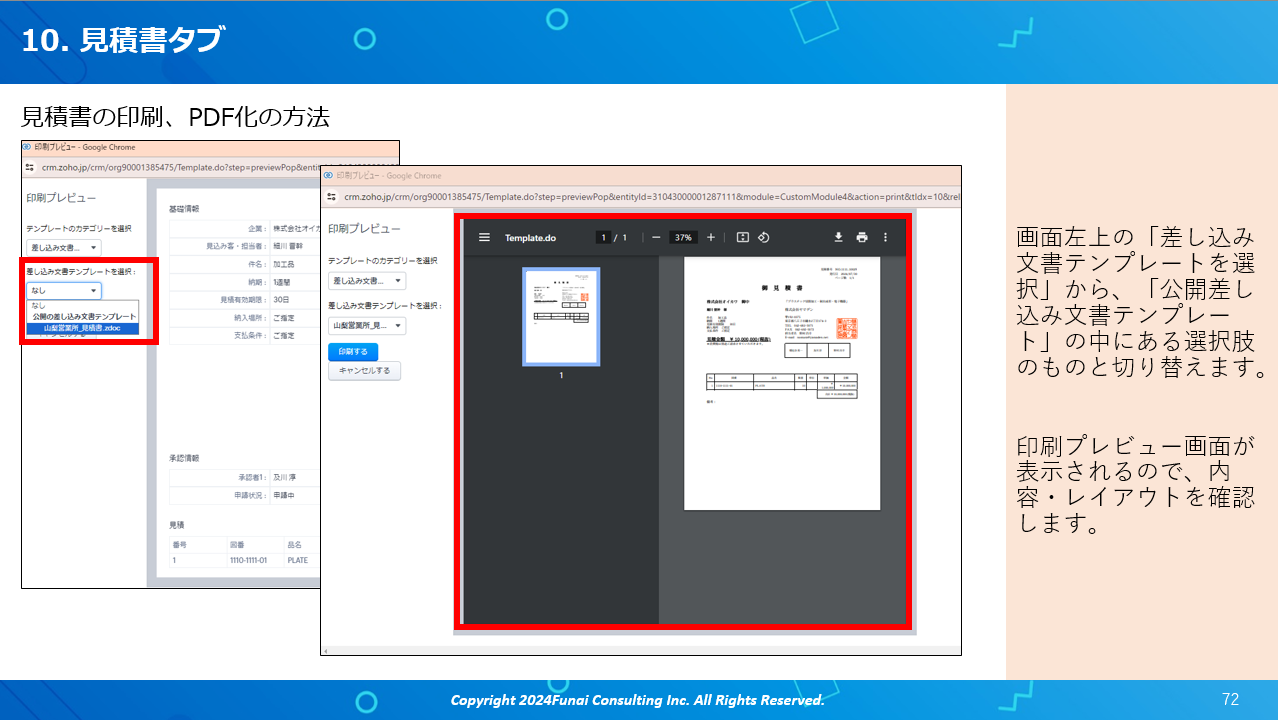Click the 承認情報 section heading
The height and width of the screenshot is (720, 1278).
click(x=184, y=458)
